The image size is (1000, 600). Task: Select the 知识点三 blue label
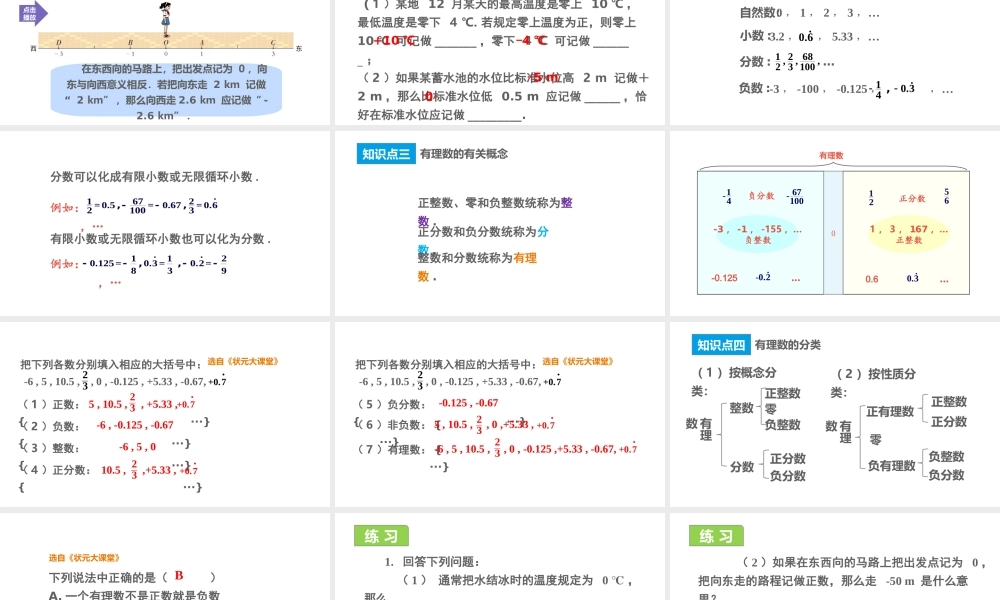[x=386, y=154]
